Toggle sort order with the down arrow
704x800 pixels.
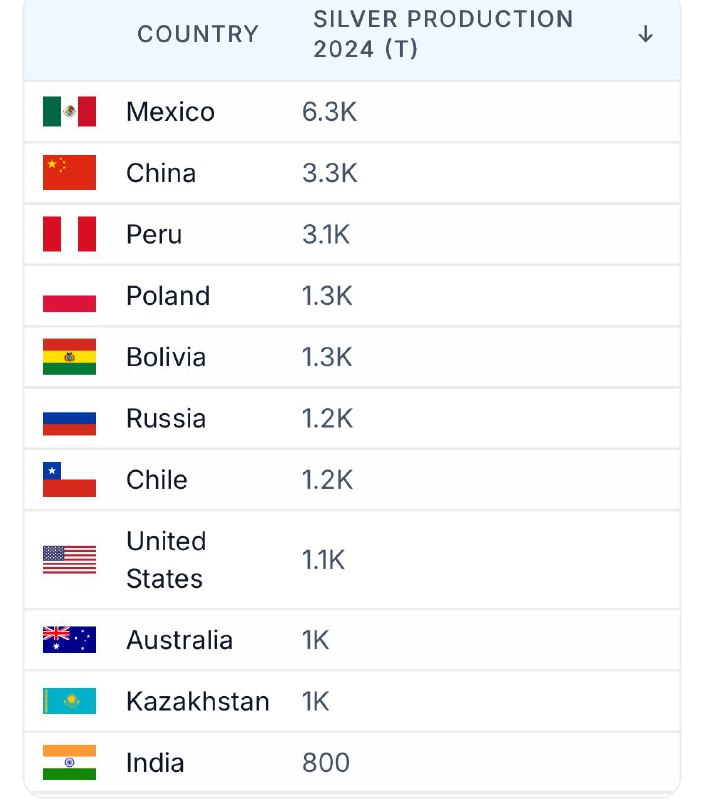pos(645,34)
